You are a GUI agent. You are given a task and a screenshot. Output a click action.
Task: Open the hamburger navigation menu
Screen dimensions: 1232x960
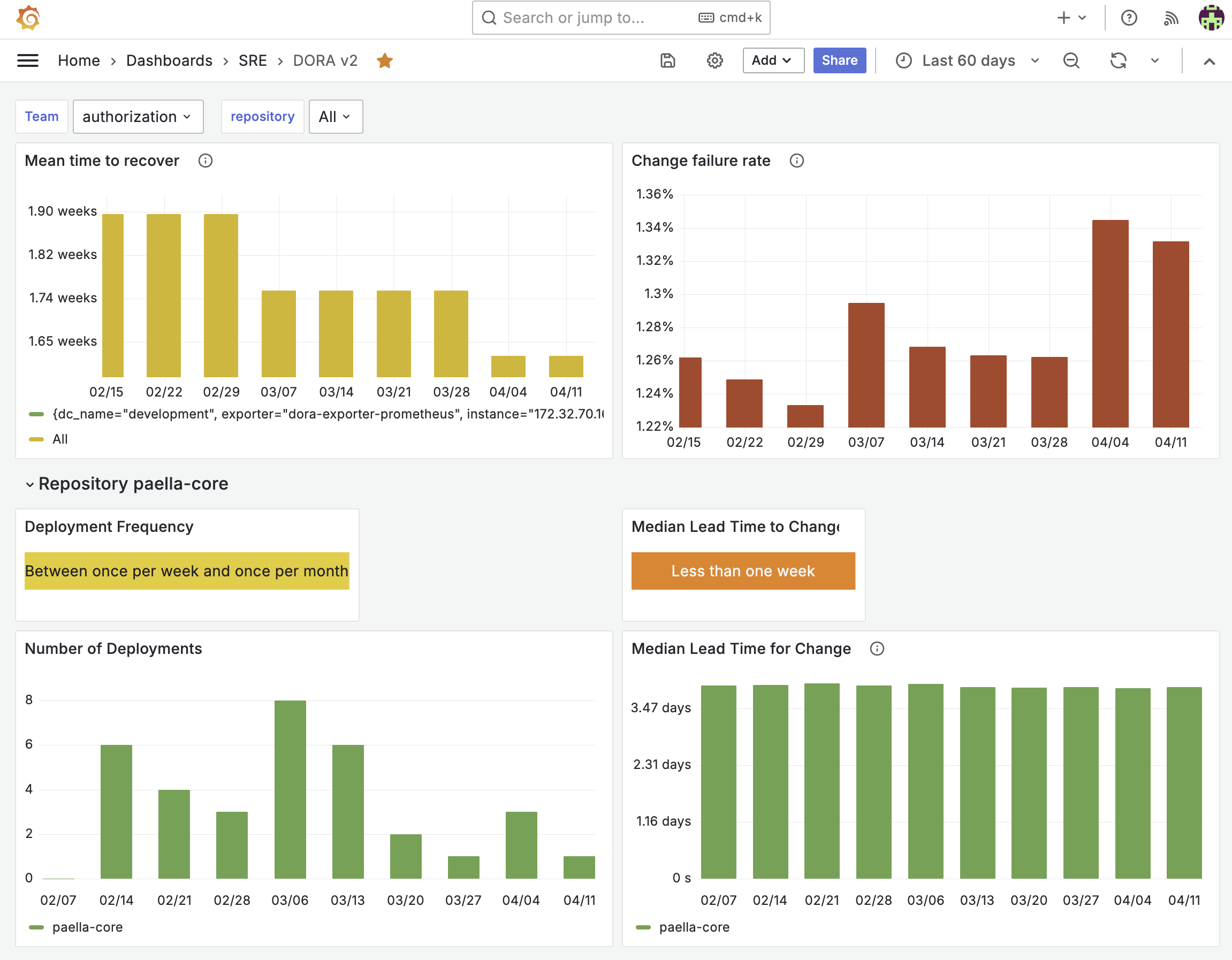(28, 60)
